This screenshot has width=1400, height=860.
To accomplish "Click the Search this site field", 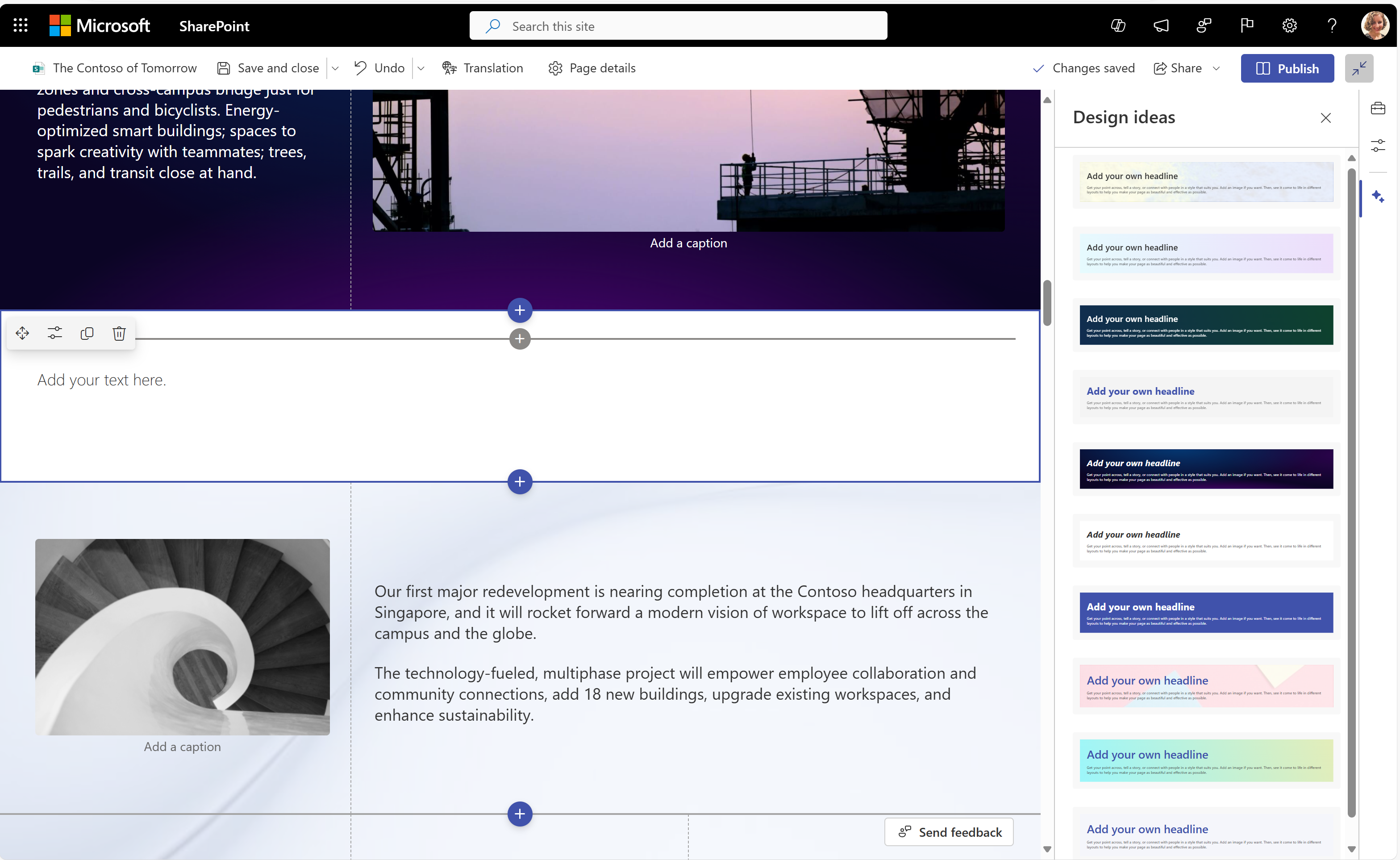I will [679, 25].
